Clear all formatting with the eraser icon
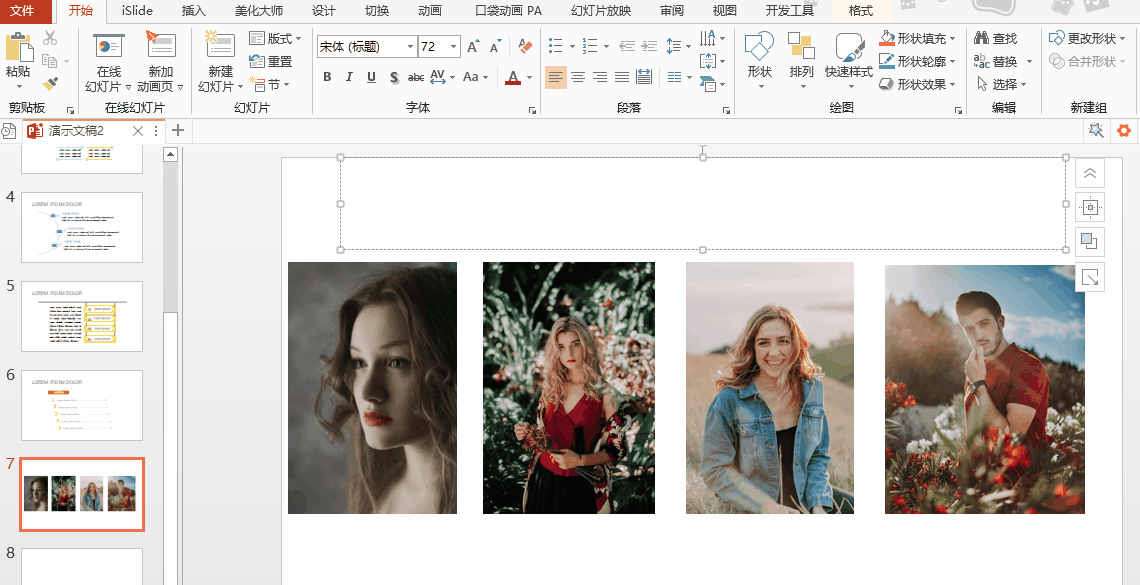 [x=525, y=47]
